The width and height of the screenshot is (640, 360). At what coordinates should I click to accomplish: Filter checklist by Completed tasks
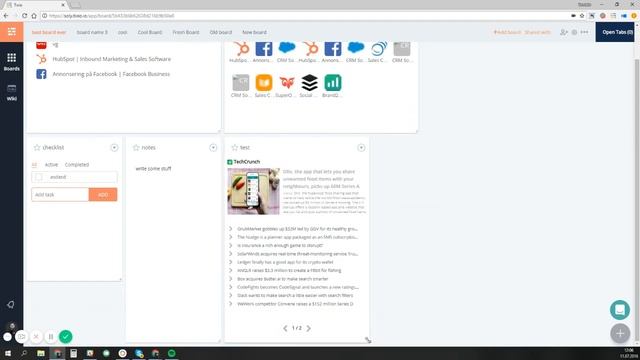point(77,165)
